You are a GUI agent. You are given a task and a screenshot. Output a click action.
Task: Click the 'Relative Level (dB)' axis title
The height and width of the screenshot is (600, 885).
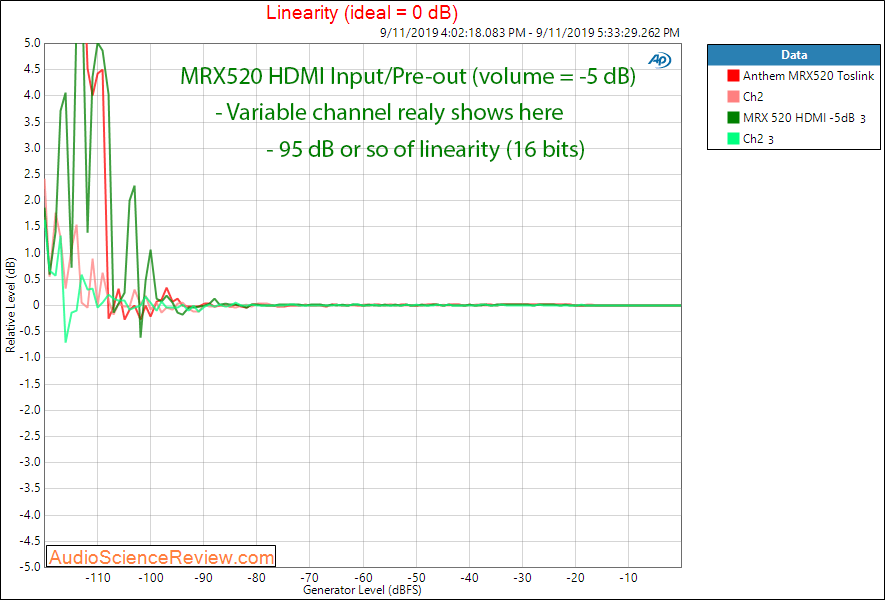pos(11,305)
